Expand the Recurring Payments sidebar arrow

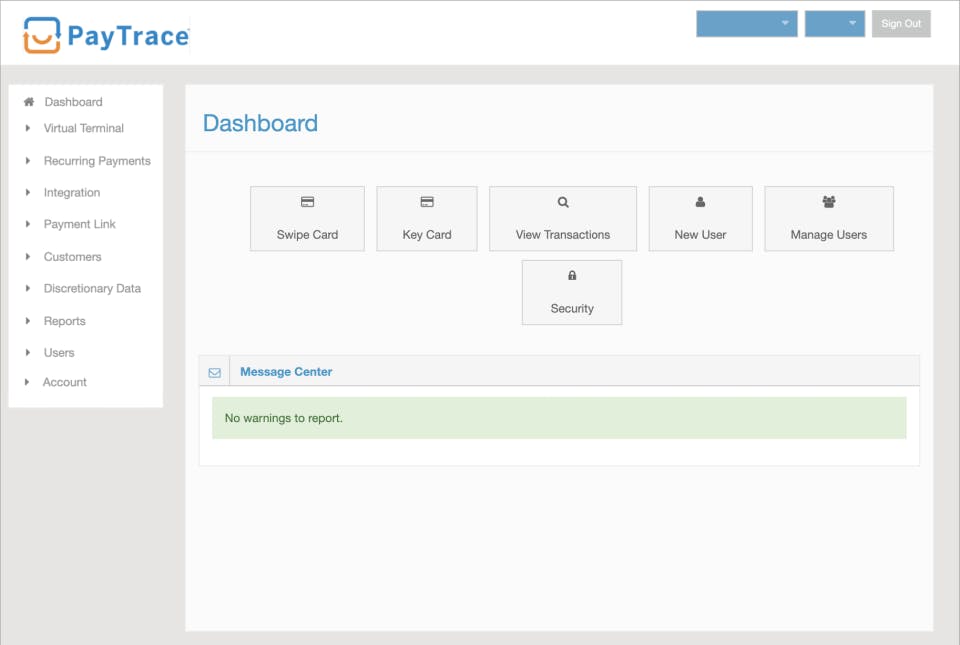tap(29, 161)
